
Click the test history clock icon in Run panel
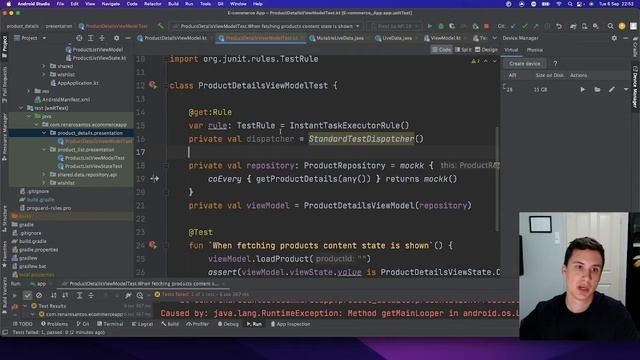point(140,295)
